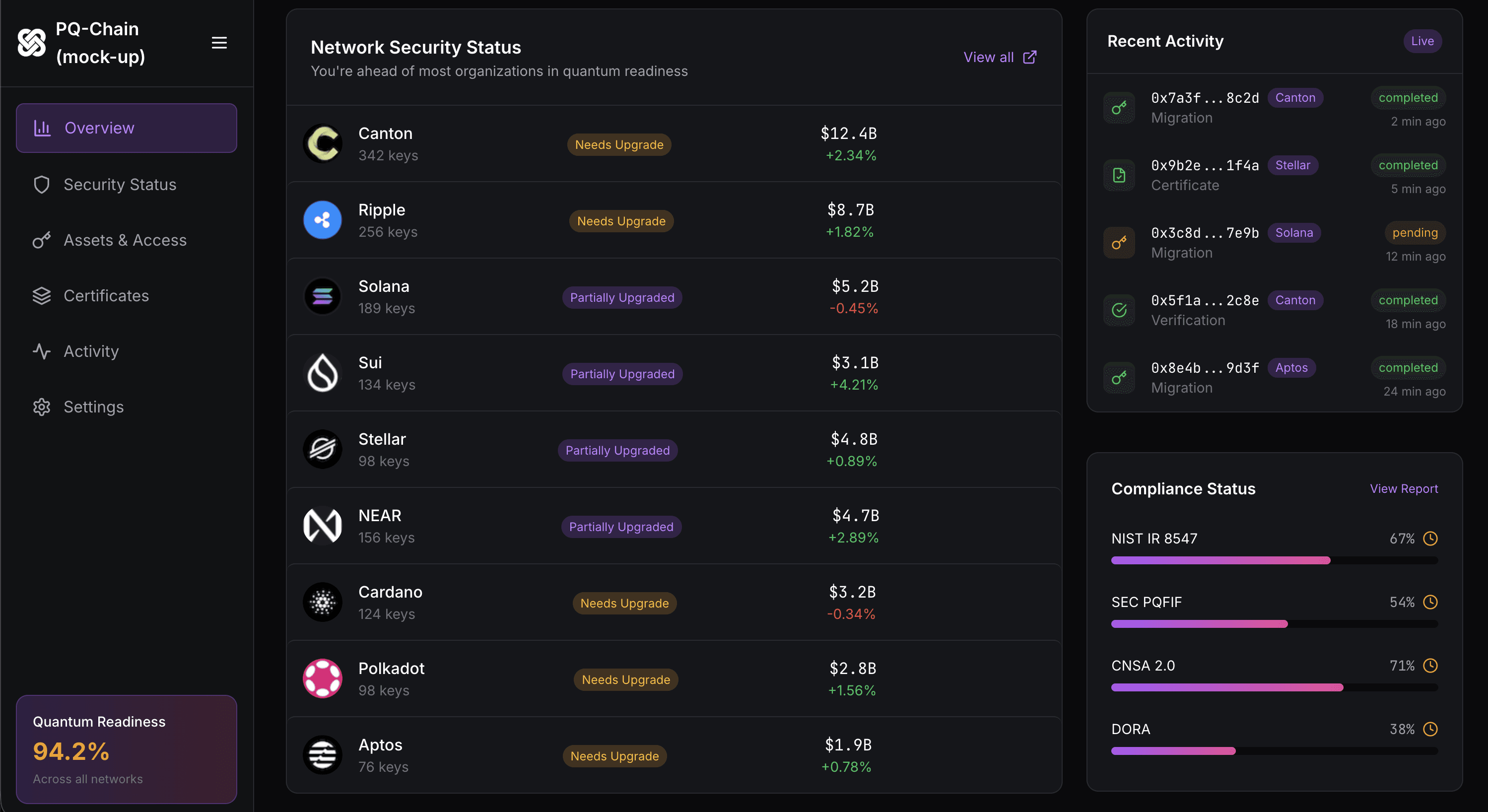The width and height of the screenshot is (1488, 812).
Task: Click the certificate icon for 0x9b2e...1f4a
Action: pos(1119,175)
